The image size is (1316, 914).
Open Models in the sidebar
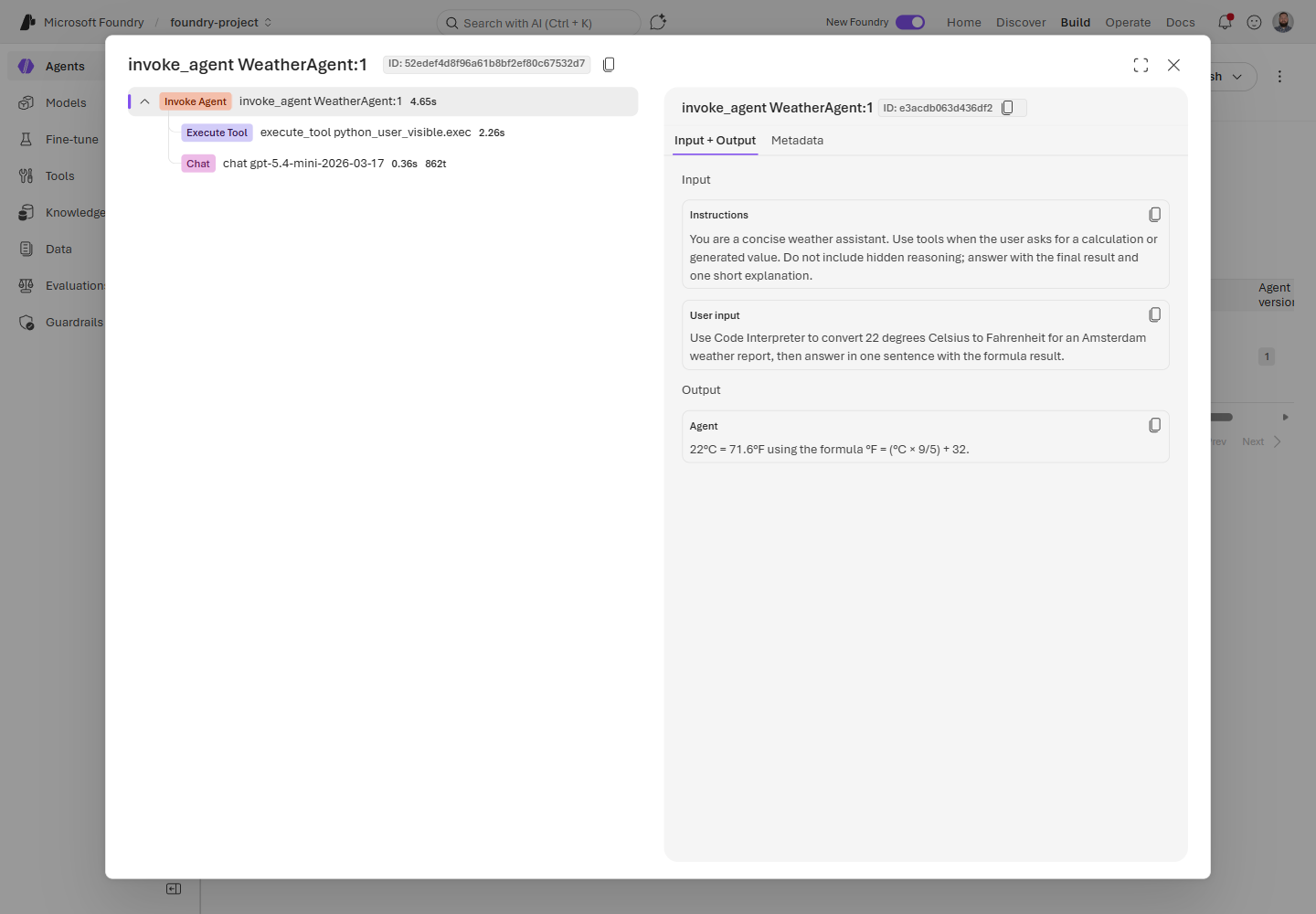(x=57, y=103)
